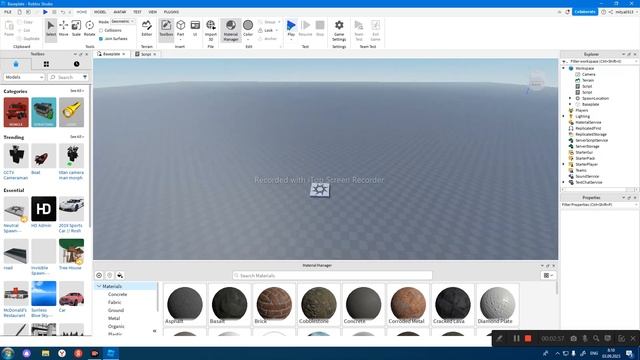Choose the Rotate tool
The height and width of the screenshot is (360, 640).
point(89,29)
